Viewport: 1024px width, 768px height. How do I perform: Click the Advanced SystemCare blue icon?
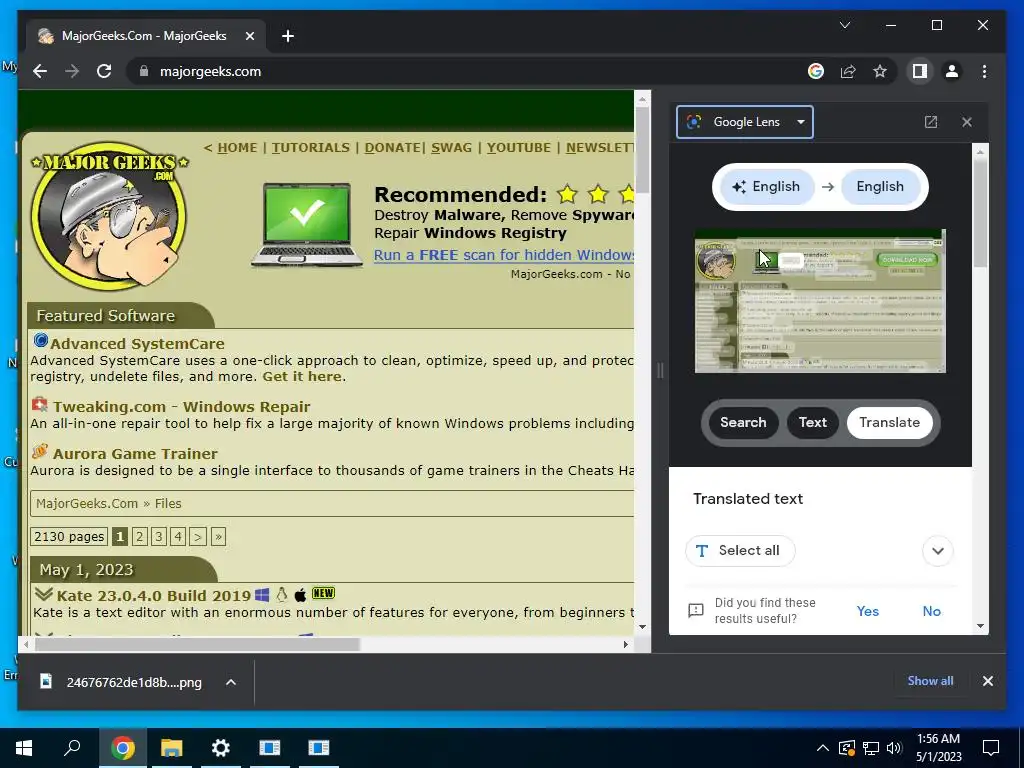coord(40,340)
